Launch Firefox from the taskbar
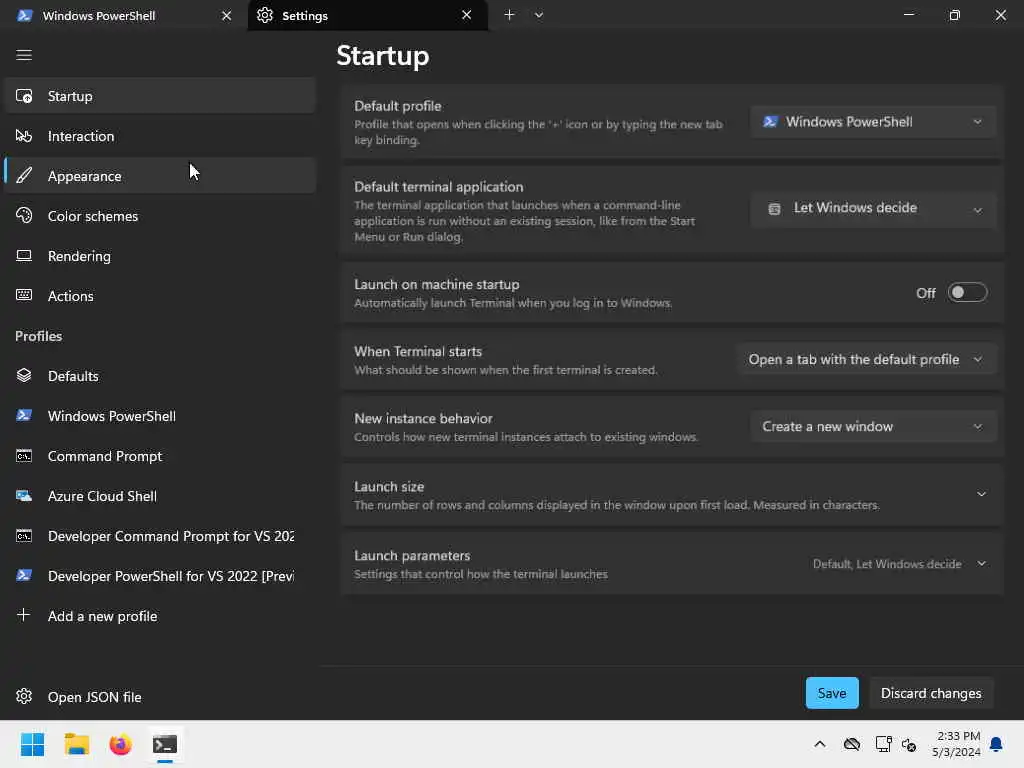The width and height of the screenshot is (1024, 768). 121,744
